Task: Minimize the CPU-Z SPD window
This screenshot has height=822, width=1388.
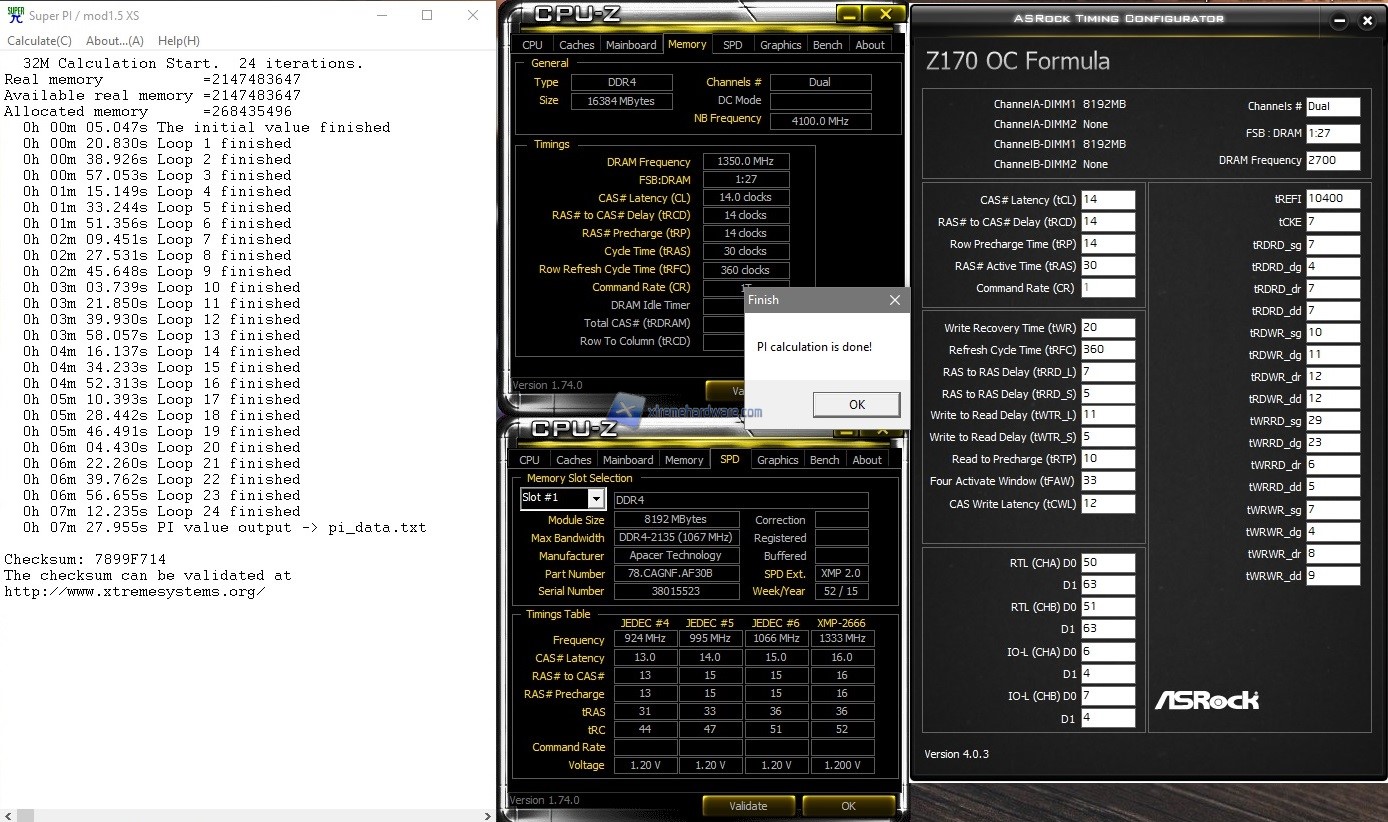Action: 846,430
